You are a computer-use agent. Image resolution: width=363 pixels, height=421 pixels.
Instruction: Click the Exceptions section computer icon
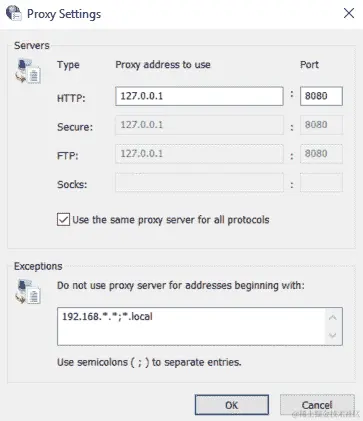[x=28, y=292]
